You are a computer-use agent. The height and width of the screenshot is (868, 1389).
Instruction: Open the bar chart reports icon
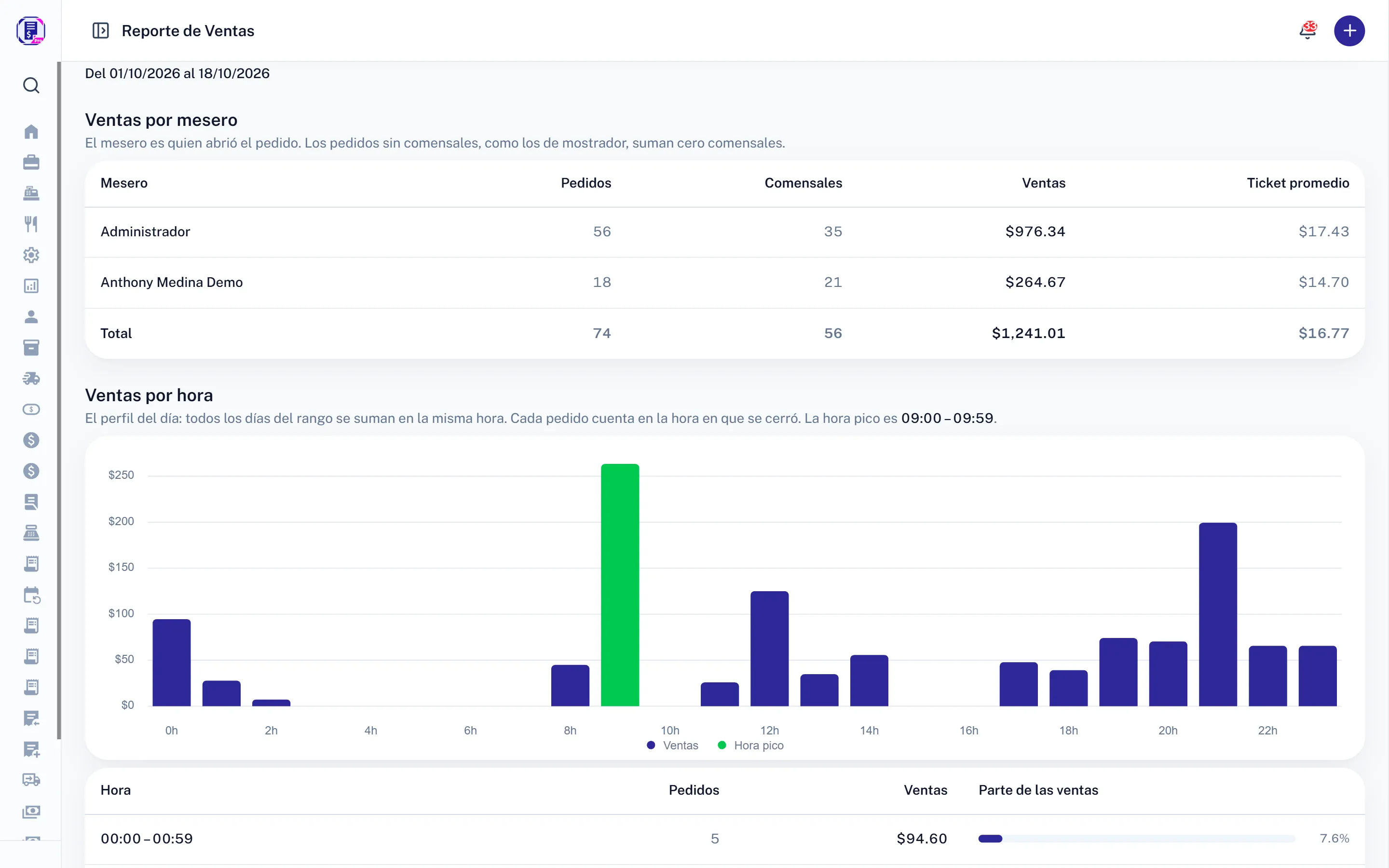(x=31, y=286)
